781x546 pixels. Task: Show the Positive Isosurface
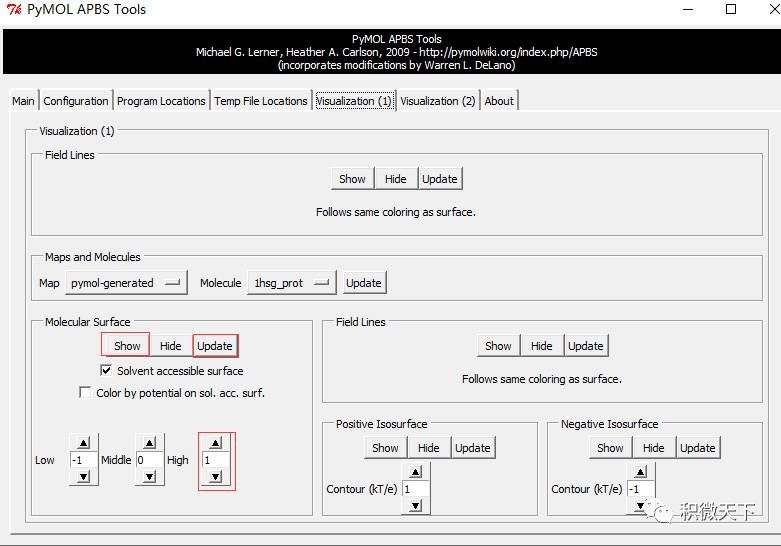385,448
